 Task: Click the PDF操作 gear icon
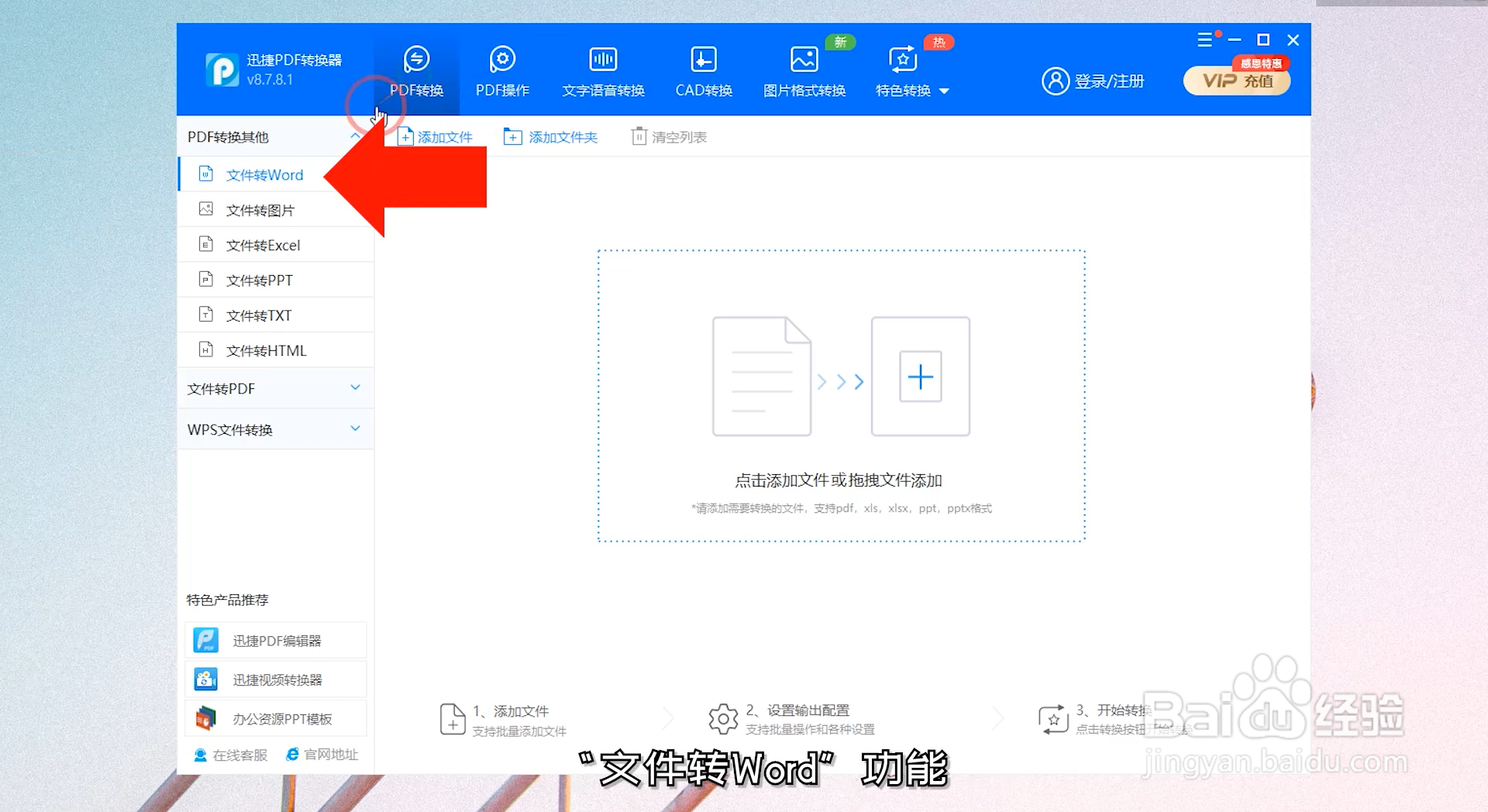[502, 59]
